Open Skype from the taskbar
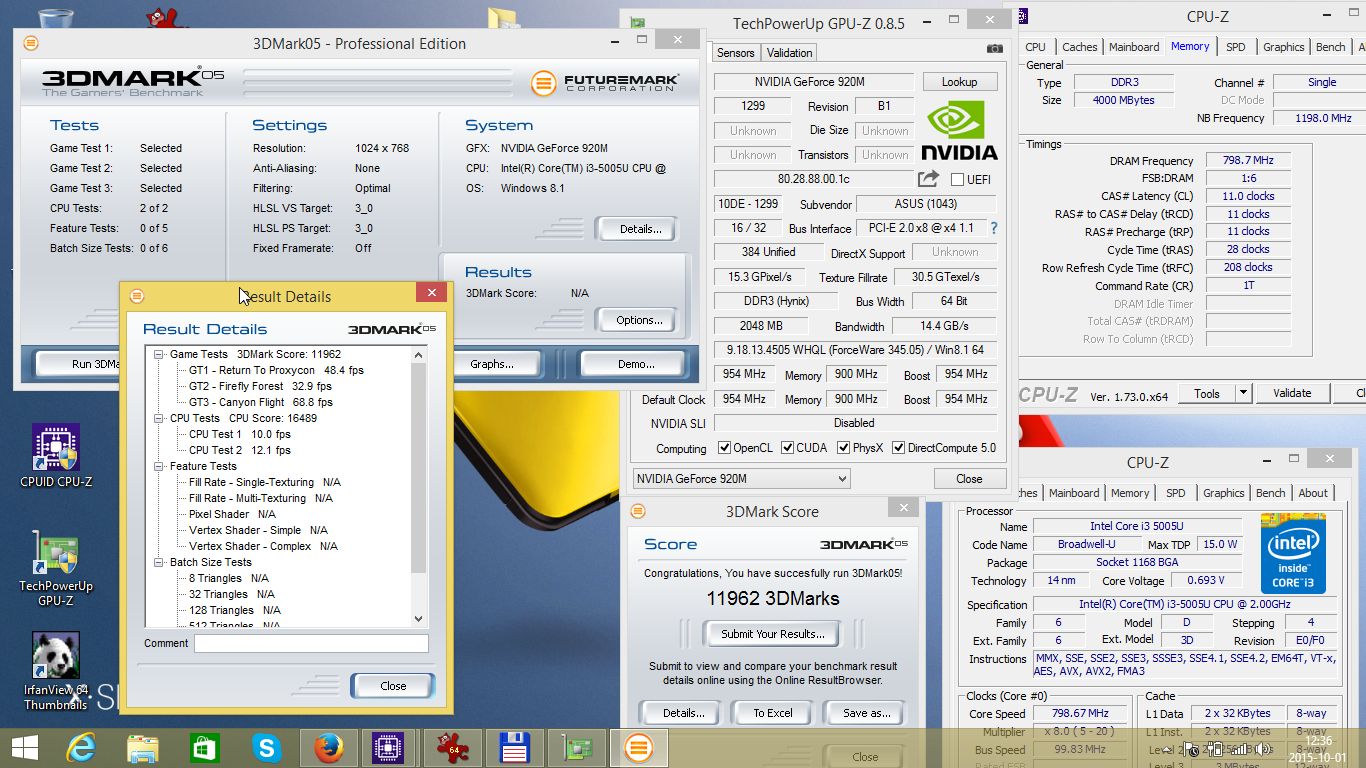This screenshot has height=768, width=1366. pos(266,747)
